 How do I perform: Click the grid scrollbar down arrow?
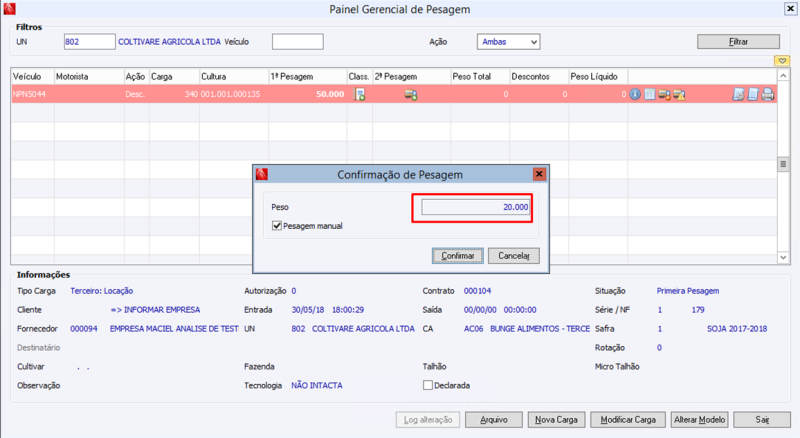[783, 257]
